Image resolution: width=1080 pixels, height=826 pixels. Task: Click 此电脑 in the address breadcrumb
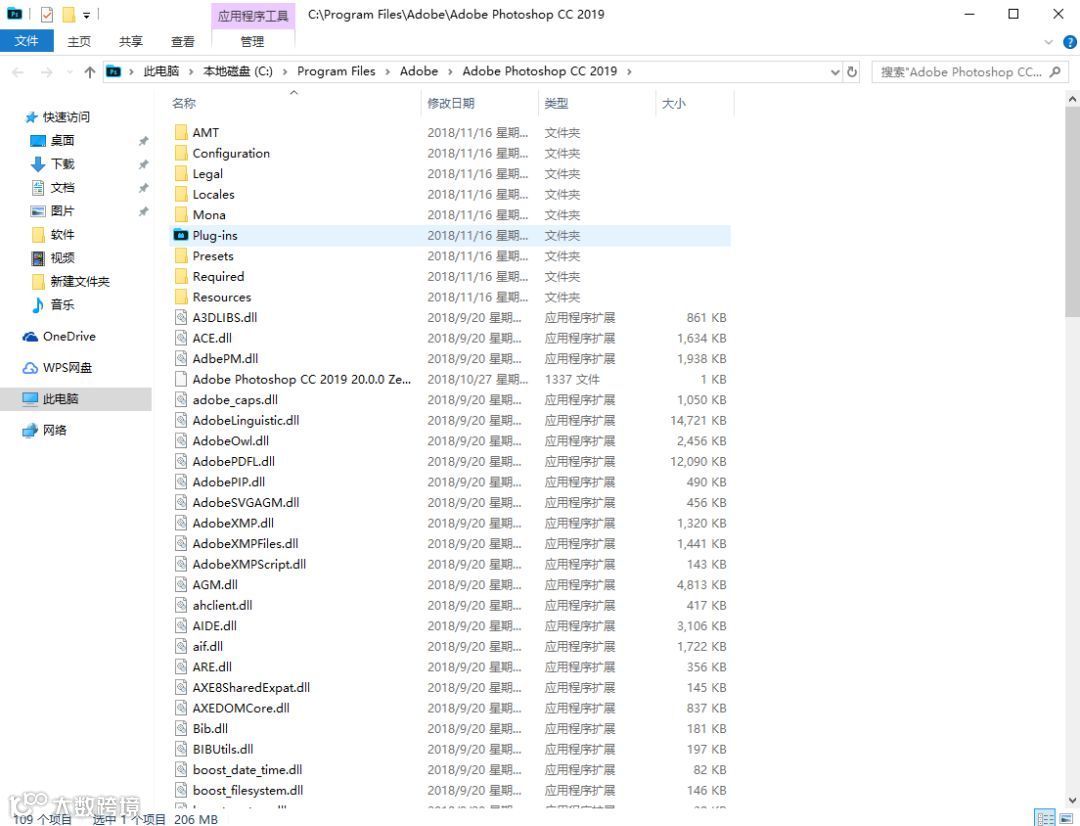coord(161,71)
